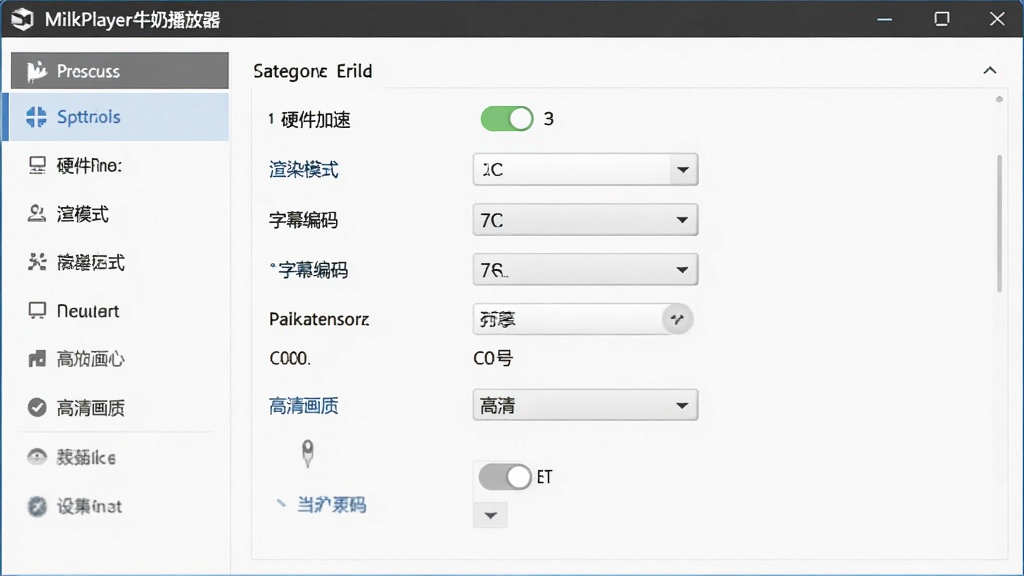Toggle the ET switch
Screen dimensions: 1024x576
click(x=505, y=477)
